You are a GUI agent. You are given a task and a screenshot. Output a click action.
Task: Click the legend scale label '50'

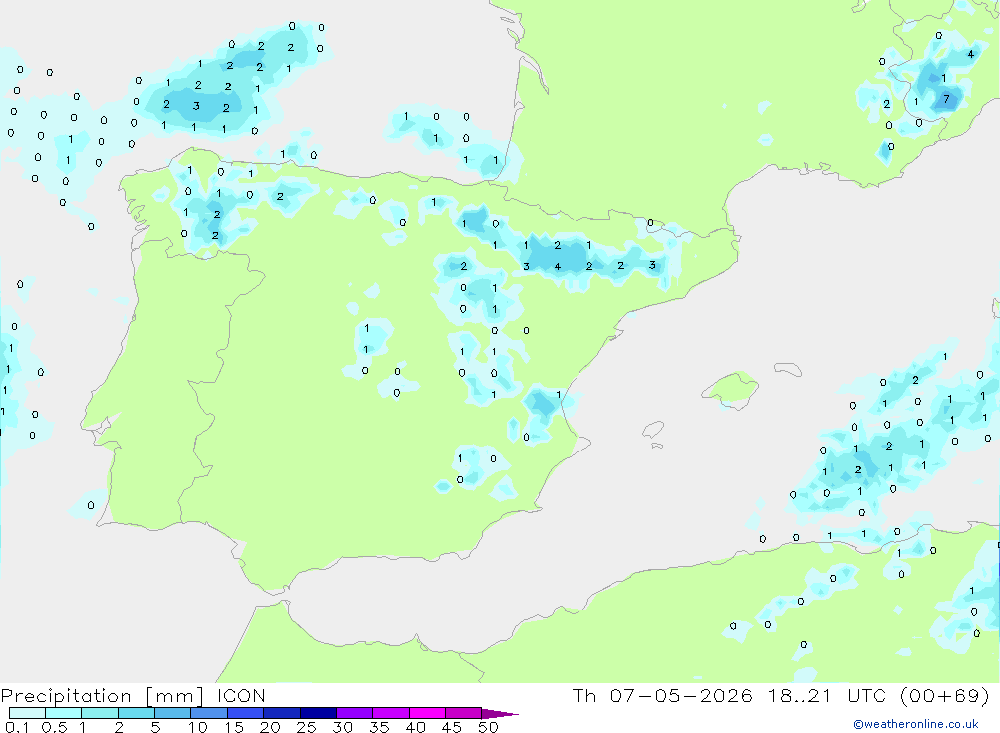tap(488, 727)
